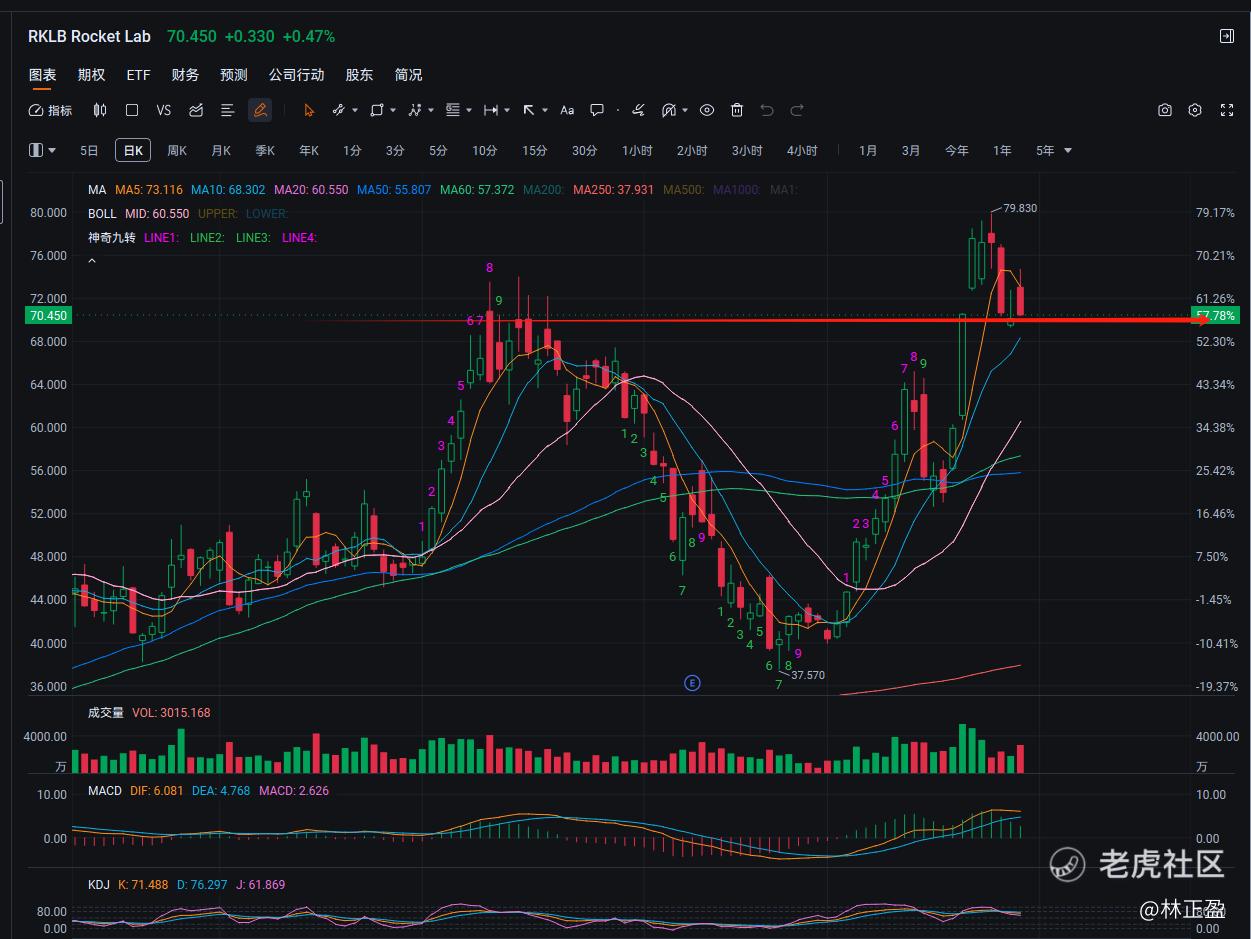Open the 公司行动 tab
This screenshot has height=939, width=1251.
coord(296,75)
